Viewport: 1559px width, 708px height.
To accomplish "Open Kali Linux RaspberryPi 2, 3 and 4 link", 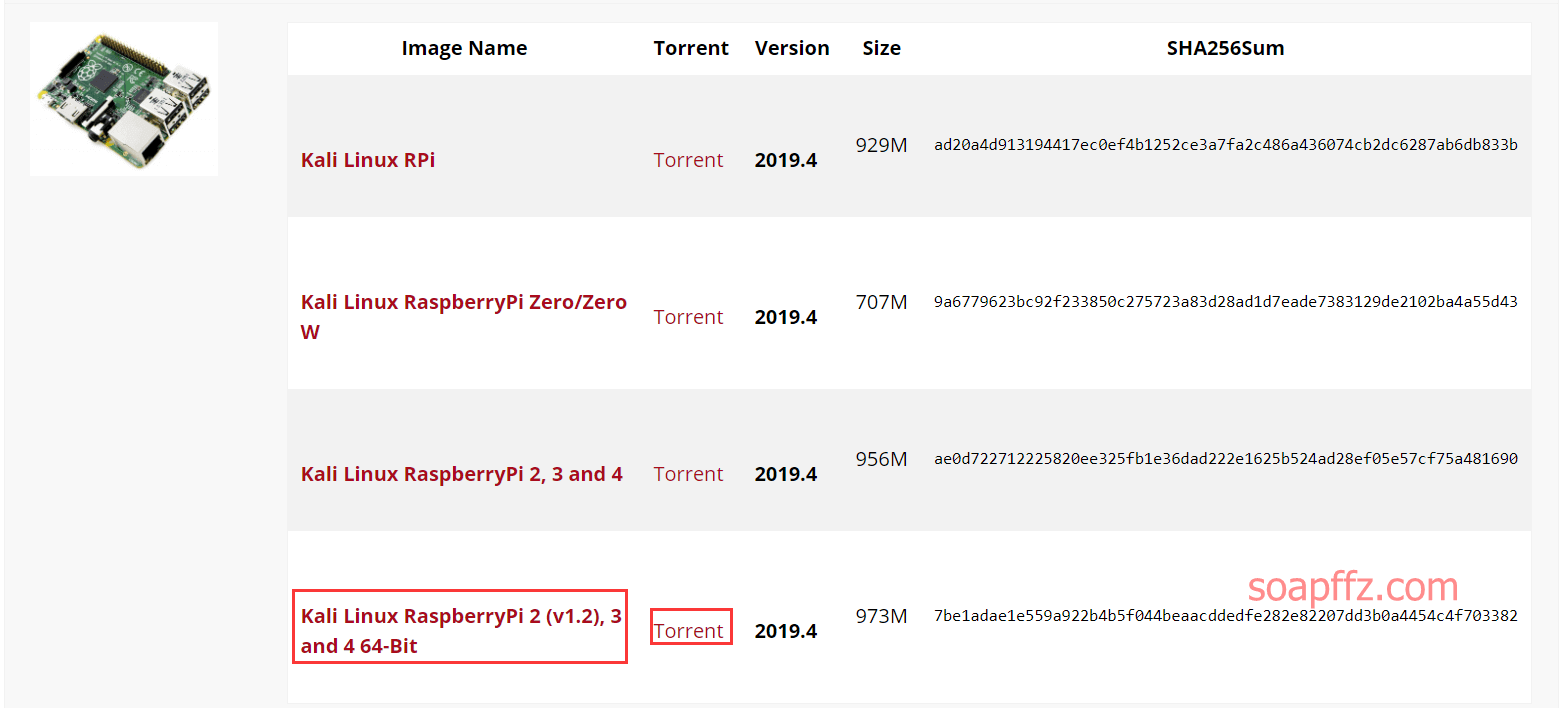I will pos(462,474).
